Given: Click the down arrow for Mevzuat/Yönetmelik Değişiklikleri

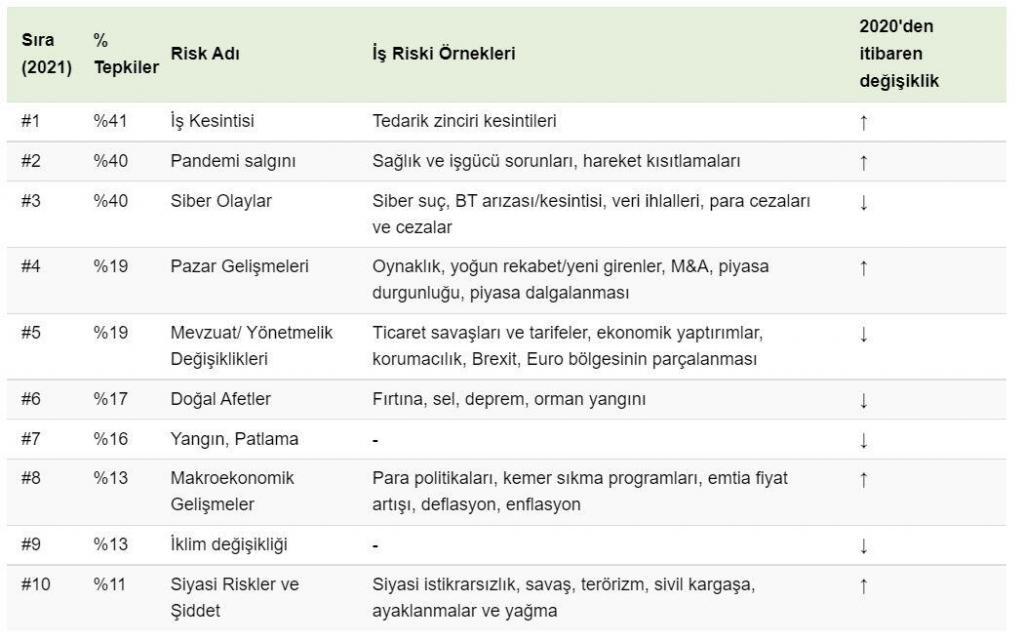Looking at the screenshot, I should tap(863, 334).
